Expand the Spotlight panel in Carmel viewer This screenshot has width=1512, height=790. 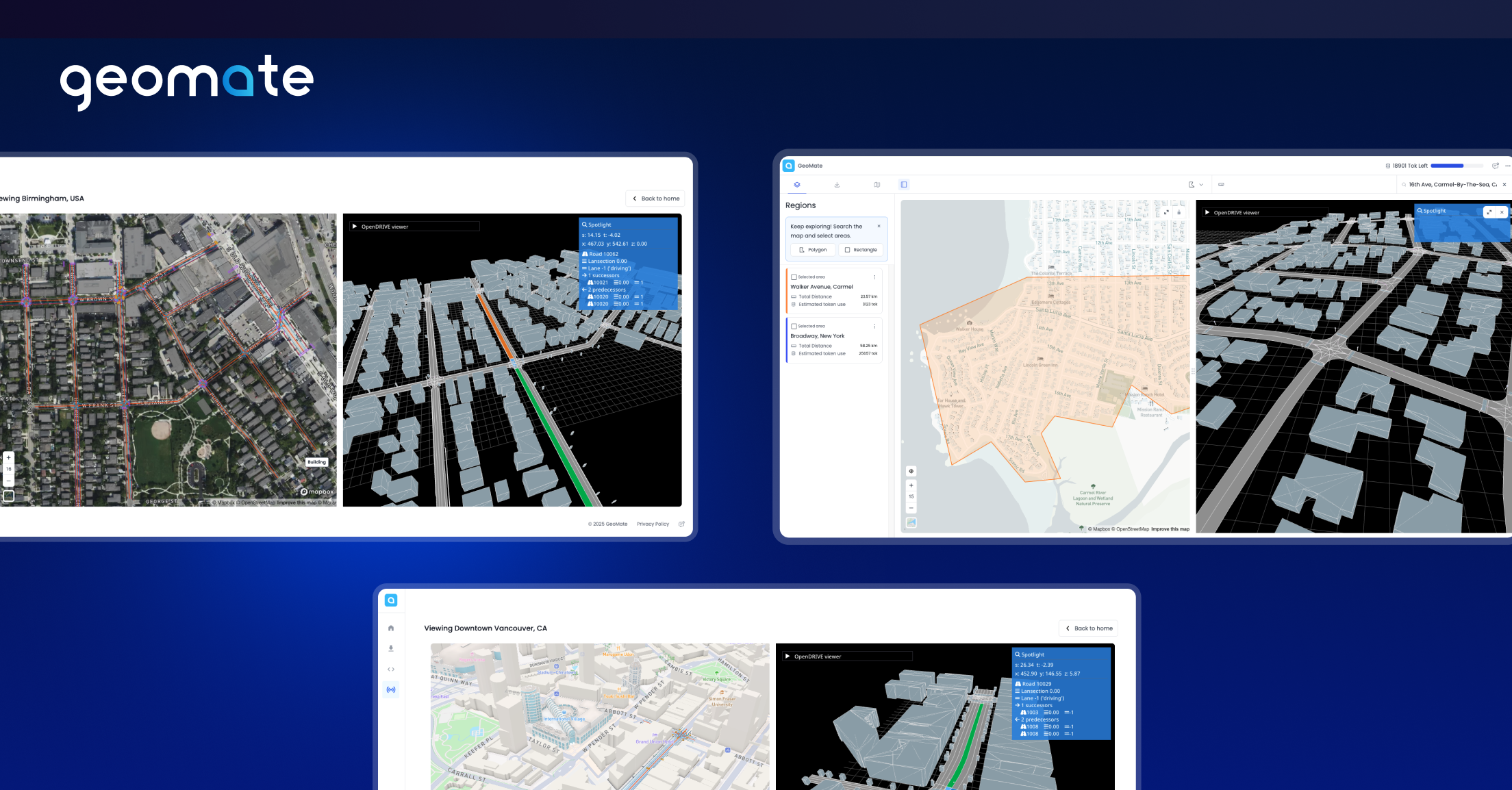tap(1489, 212)
